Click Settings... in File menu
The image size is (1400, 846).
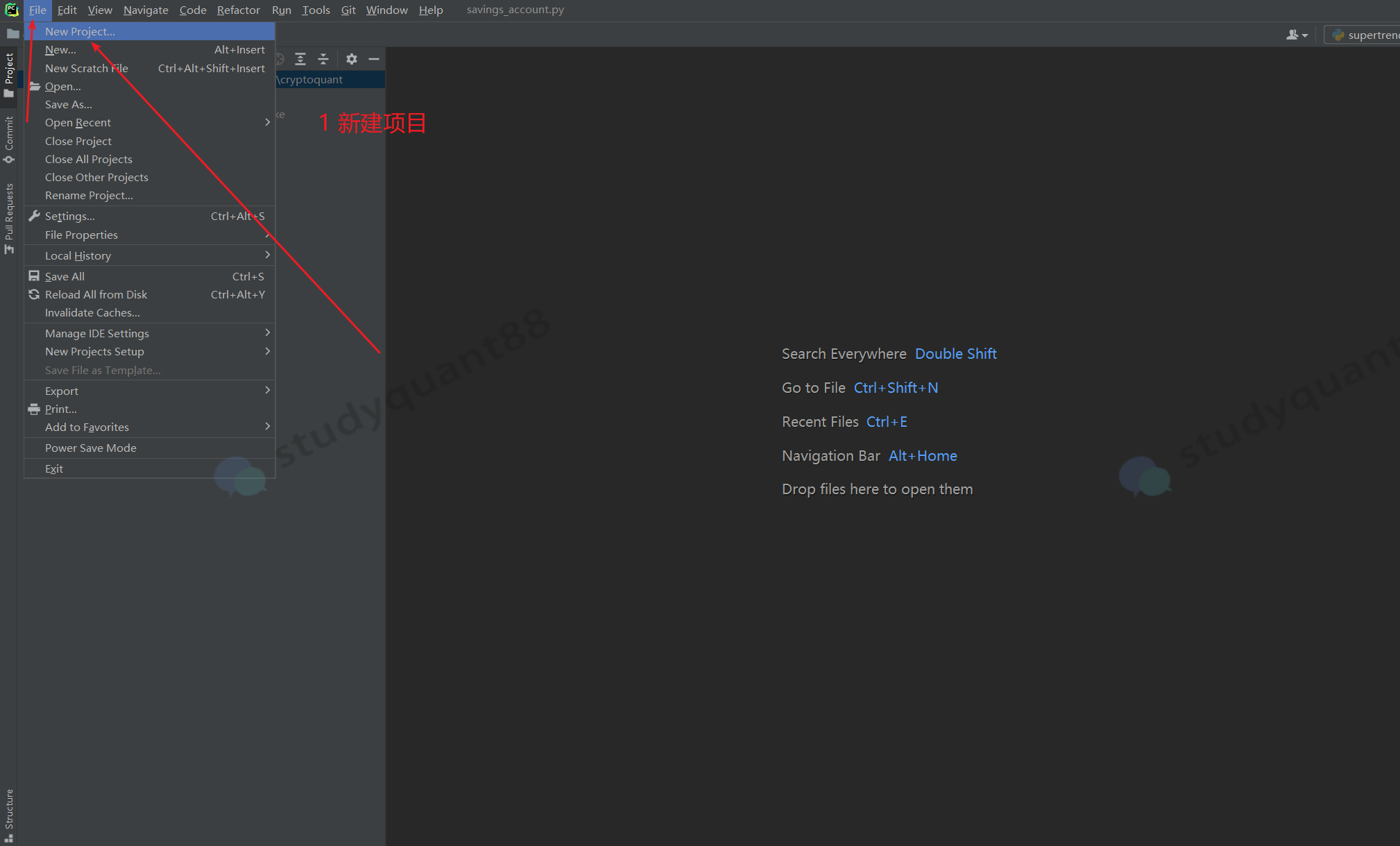tap(70, 217)
